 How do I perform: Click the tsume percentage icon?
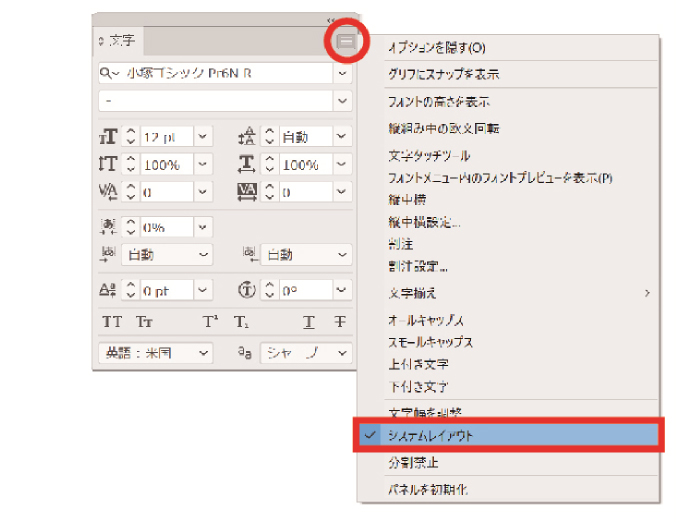(108, 227)
